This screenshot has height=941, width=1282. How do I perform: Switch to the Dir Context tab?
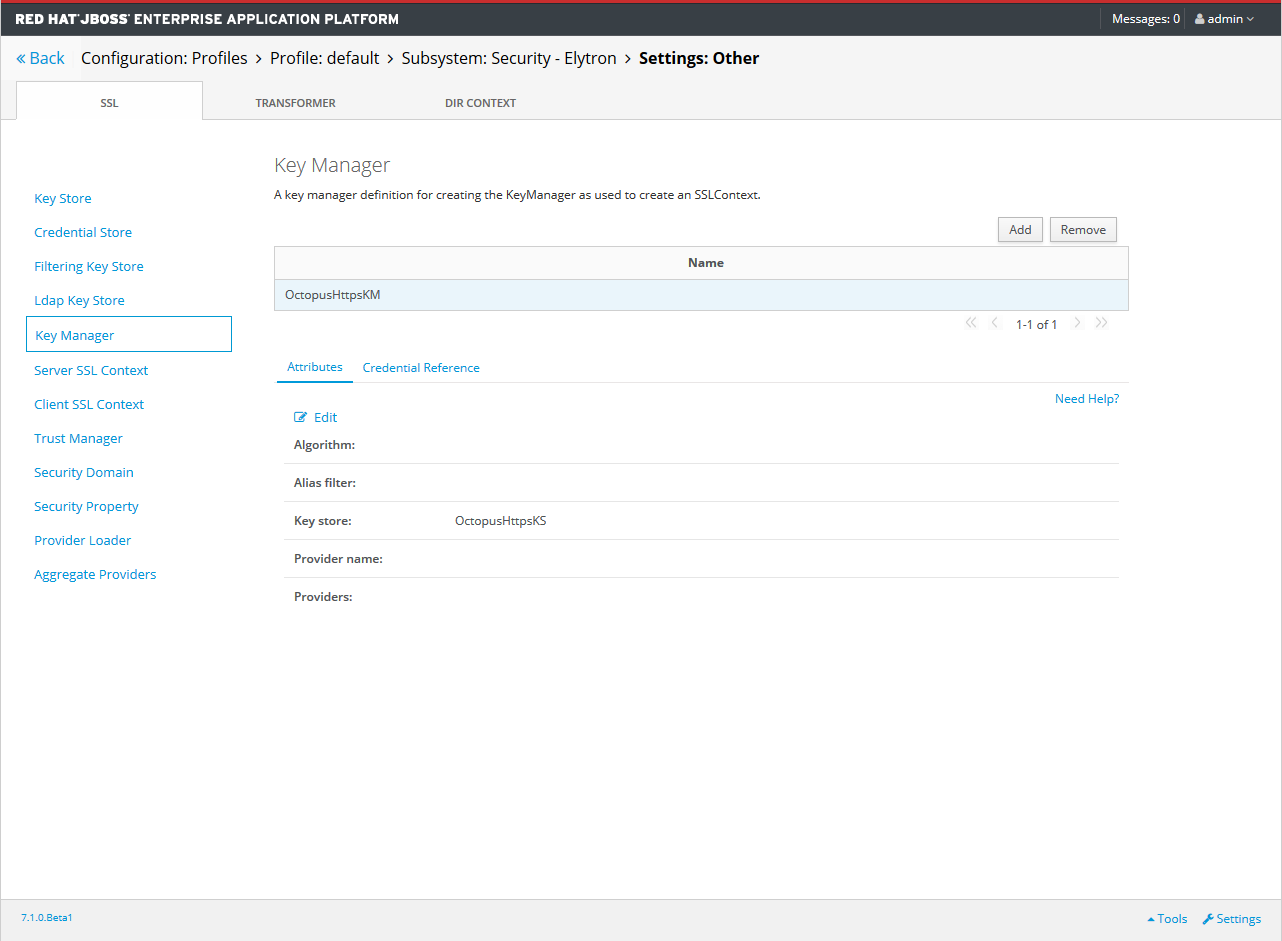click(x=480, y=103)
